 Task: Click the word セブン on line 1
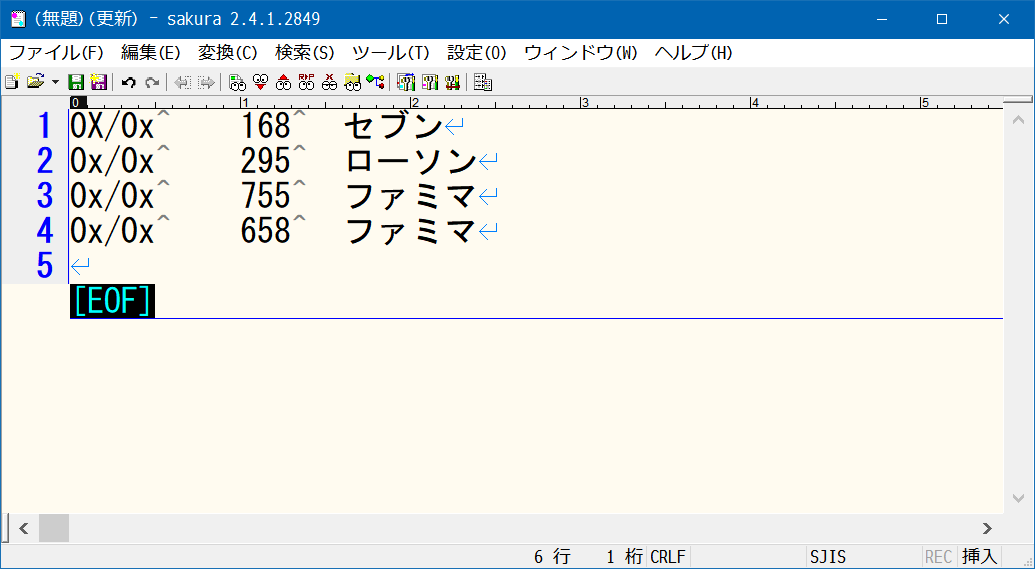click(x=393, y=125)
